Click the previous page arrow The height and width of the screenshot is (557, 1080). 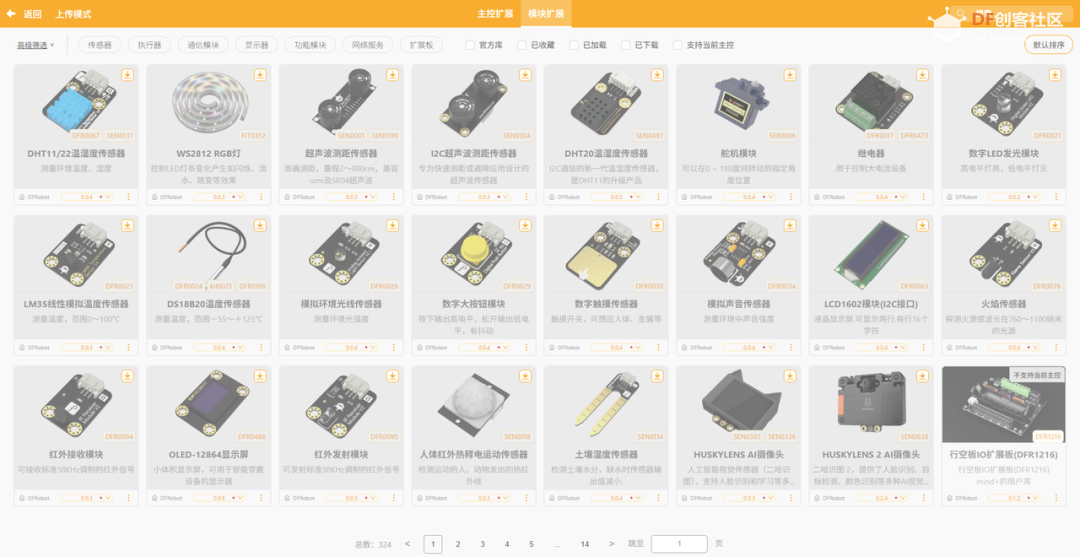tap(407, 544)
